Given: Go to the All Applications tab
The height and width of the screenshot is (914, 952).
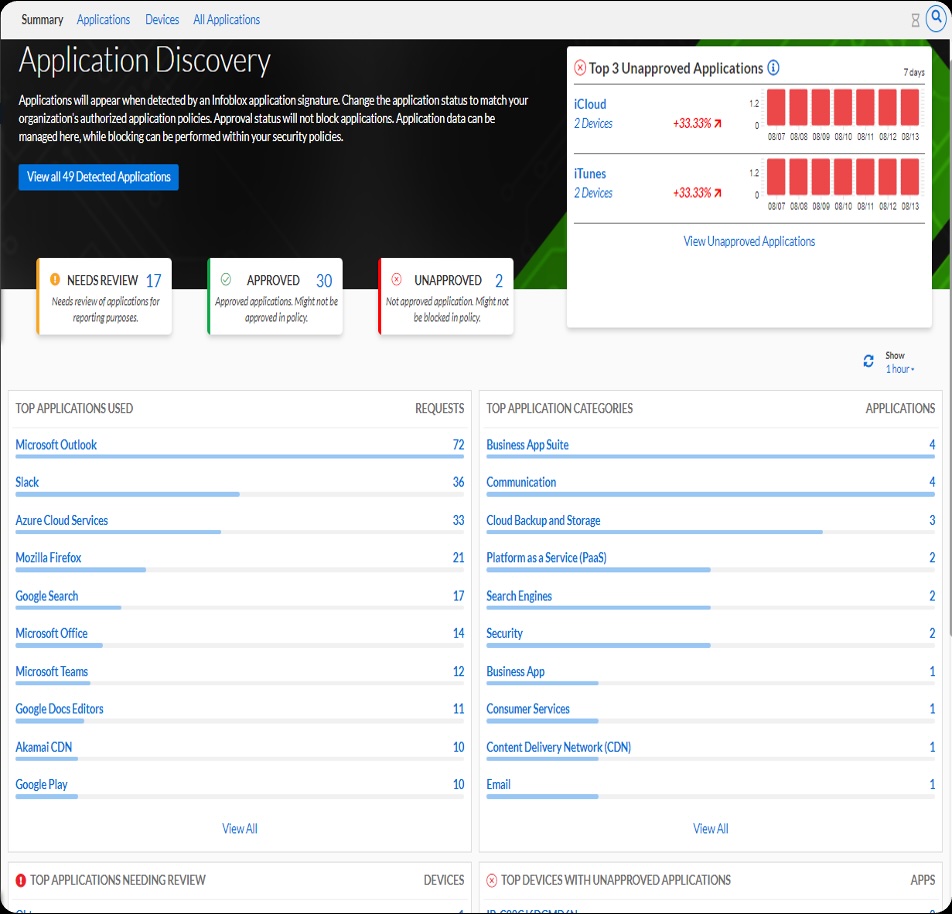Looking at the screenshot, I should 226,19.
